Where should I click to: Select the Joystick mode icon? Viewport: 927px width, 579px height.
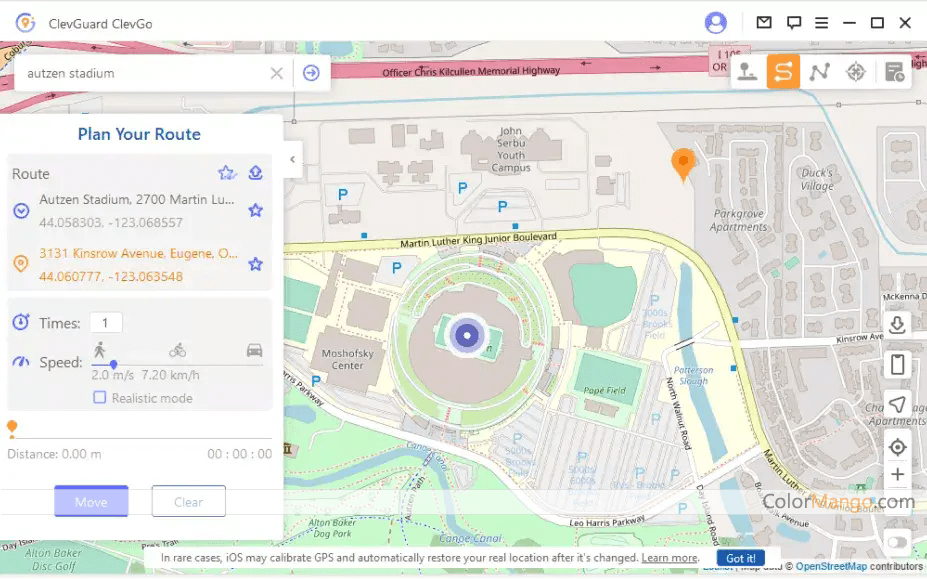tap(747, 72)
